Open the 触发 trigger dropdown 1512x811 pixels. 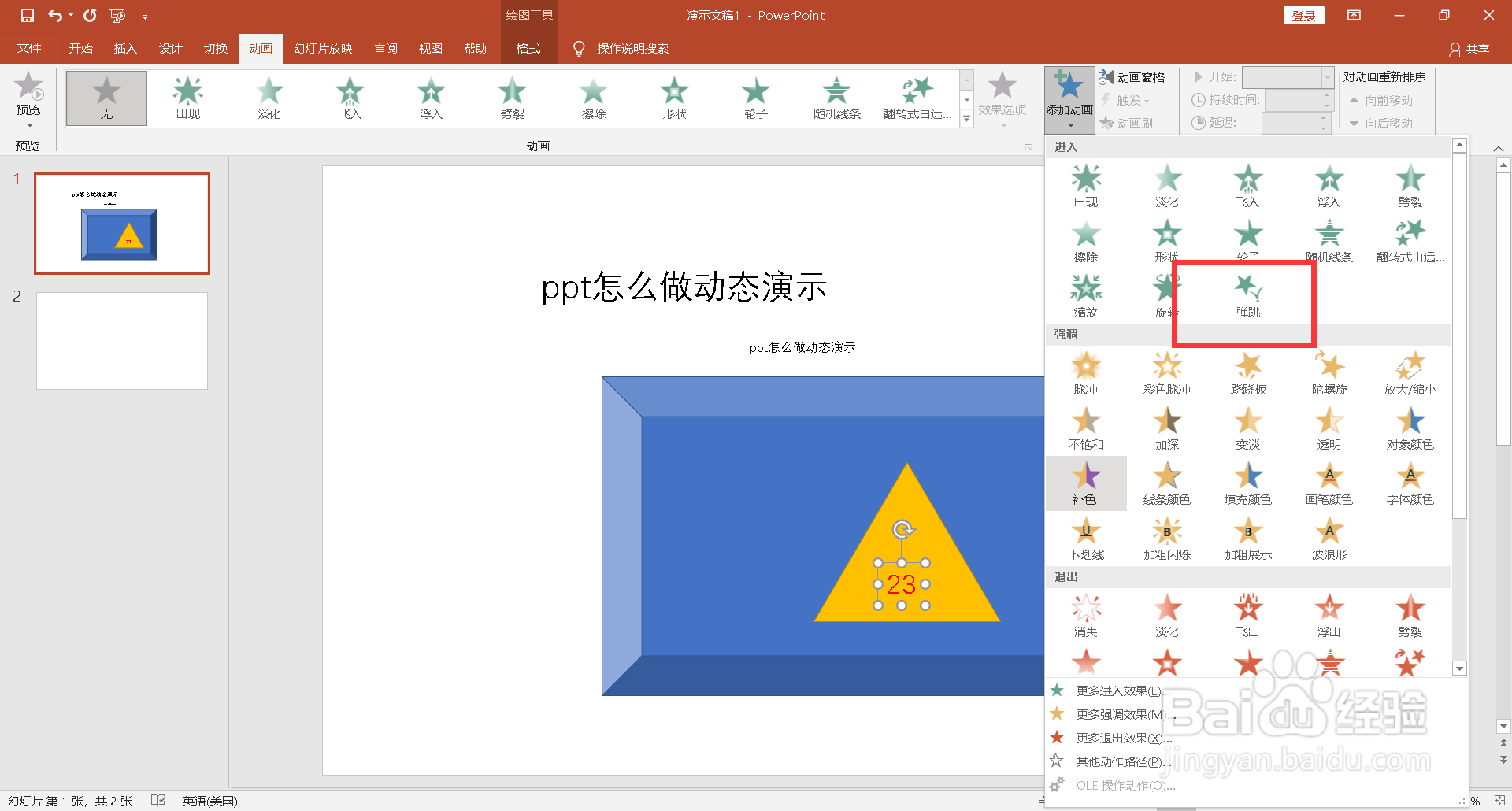pos(1128,100)
